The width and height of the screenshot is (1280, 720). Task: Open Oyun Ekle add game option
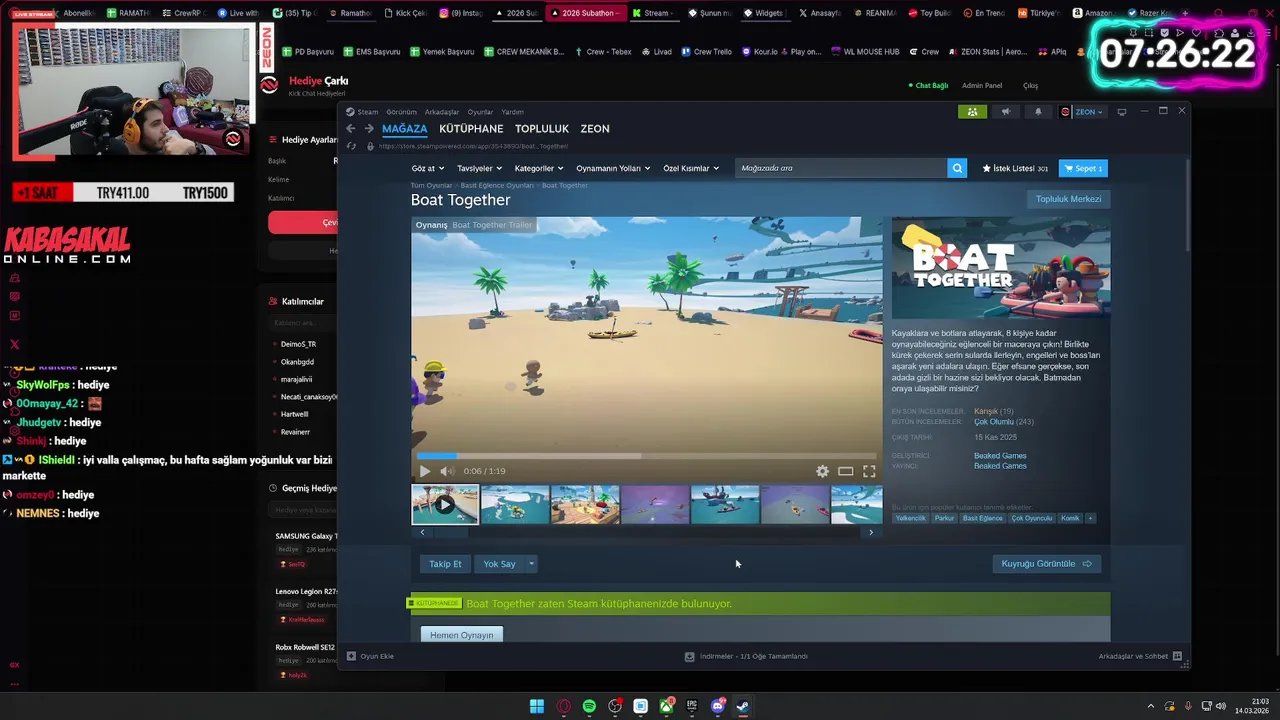click(370, 656)
